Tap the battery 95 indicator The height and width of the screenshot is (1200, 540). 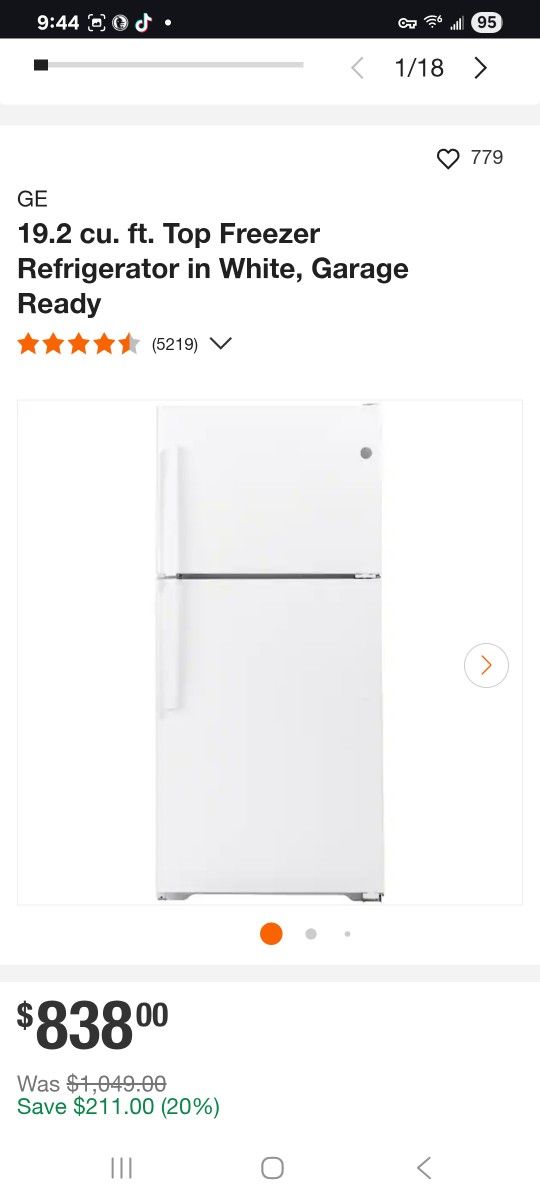click(486, 22)
